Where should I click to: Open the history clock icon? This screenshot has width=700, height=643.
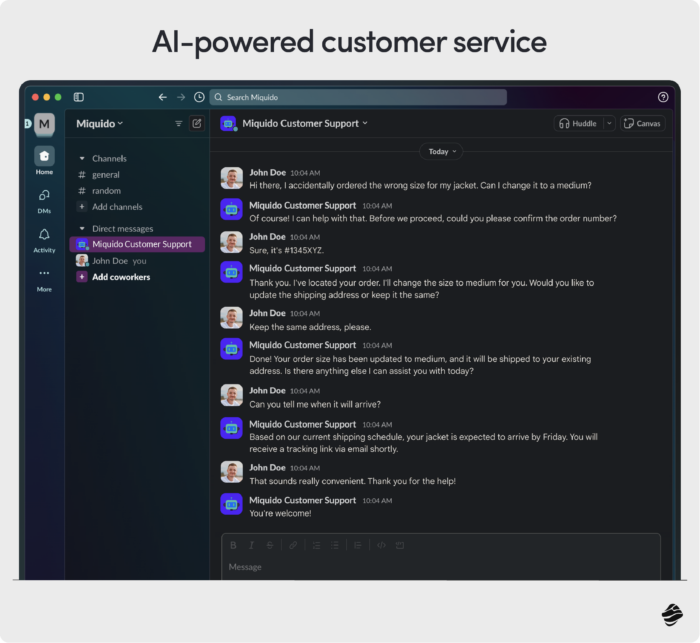pos(199,97)
